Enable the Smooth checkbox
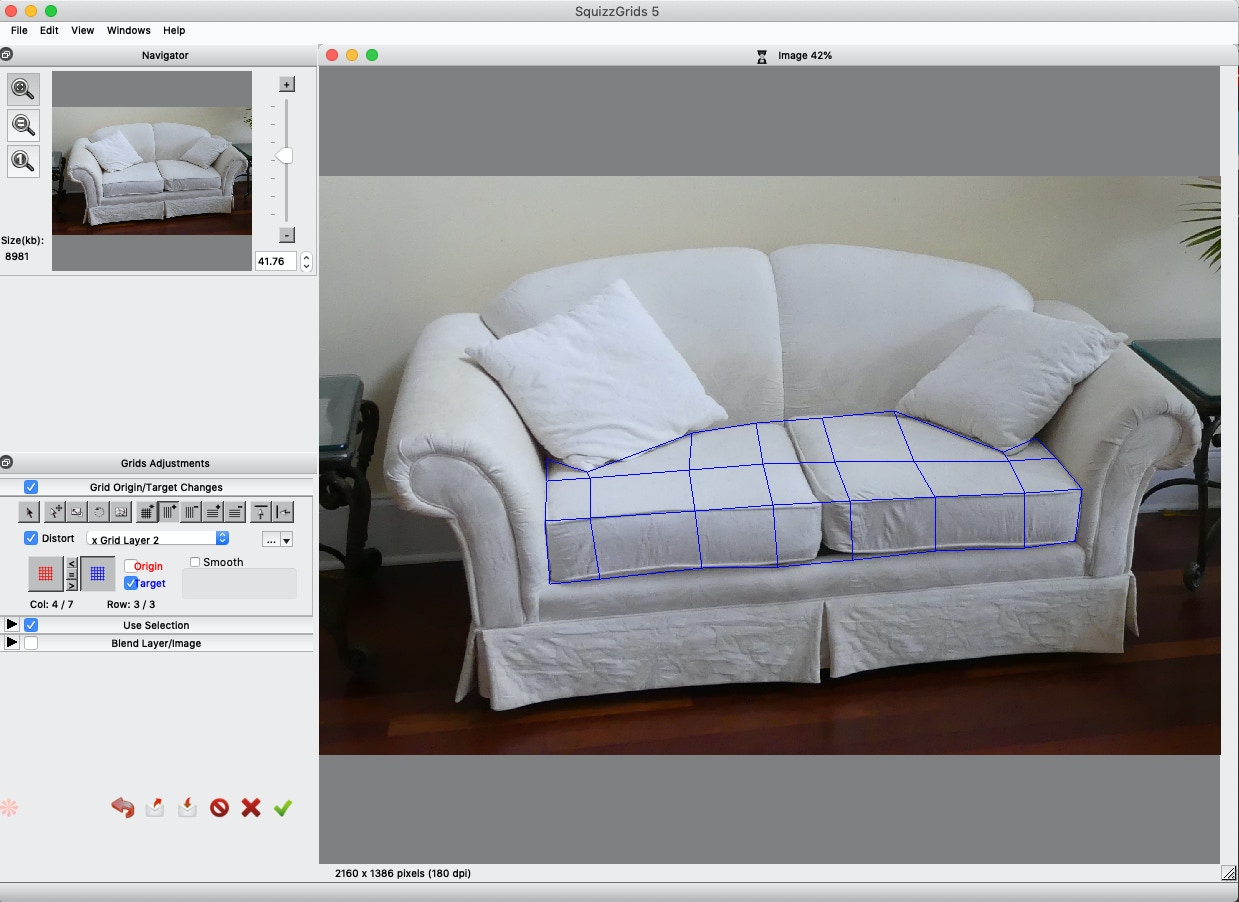The height and width of the screenshot is (902, 1239). point(195,562)
